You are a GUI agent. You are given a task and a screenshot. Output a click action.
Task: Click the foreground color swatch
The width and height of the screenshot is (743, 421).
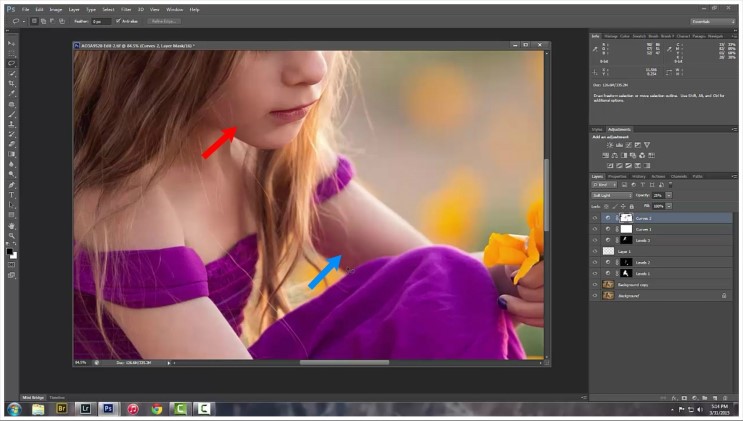point(10,252)
